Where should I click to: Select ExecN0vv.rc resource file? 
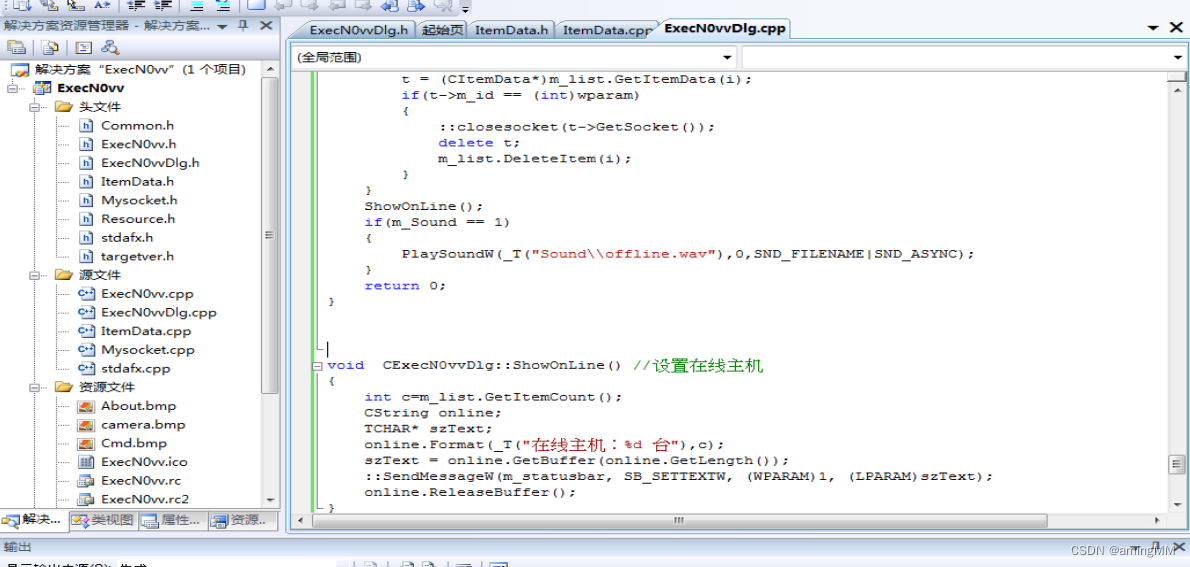140,480
